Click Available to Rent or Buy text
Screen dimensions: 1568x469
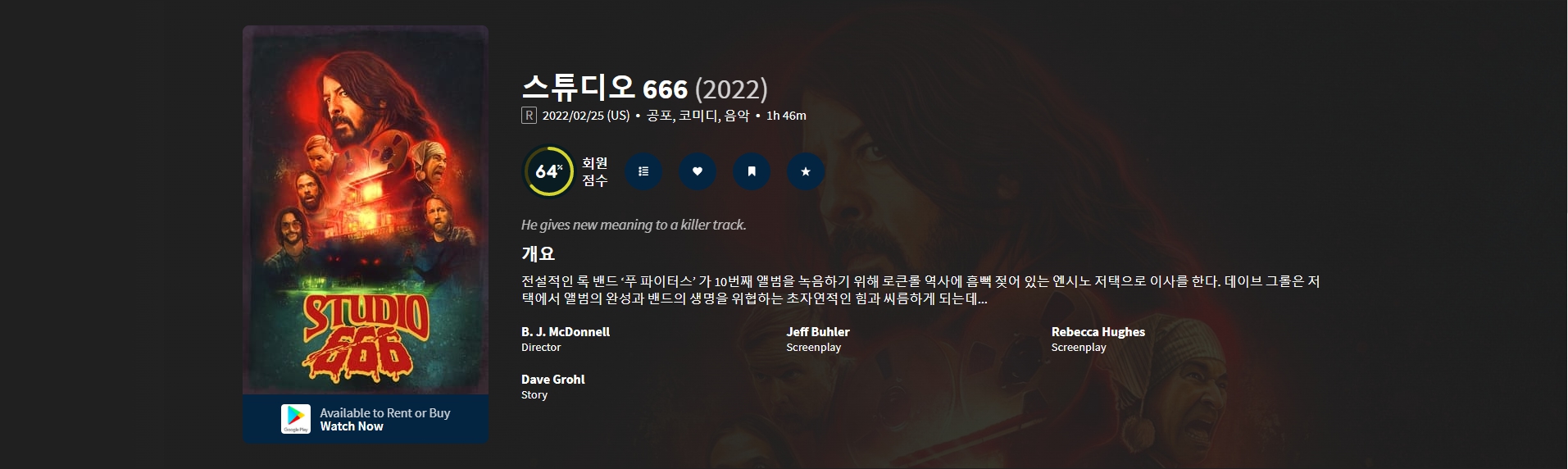pos(385,413)
